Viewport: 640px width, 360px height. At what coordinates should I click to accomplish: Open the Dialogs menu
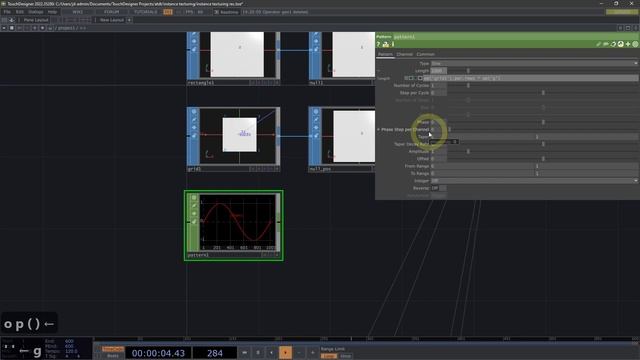36,12
